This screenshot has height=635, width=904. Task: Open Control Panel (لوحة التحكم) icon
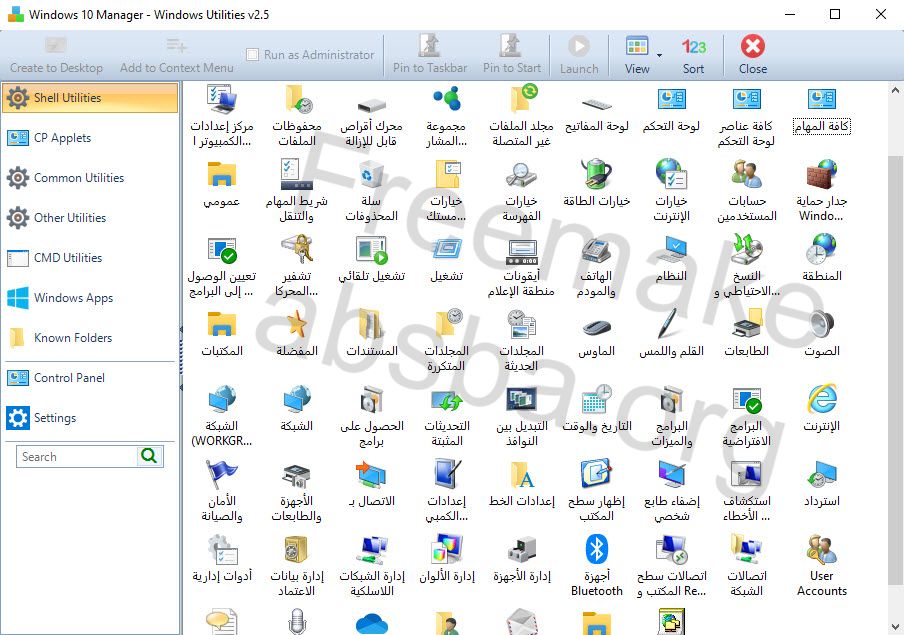pyautogui.click(x=671, y=99)
